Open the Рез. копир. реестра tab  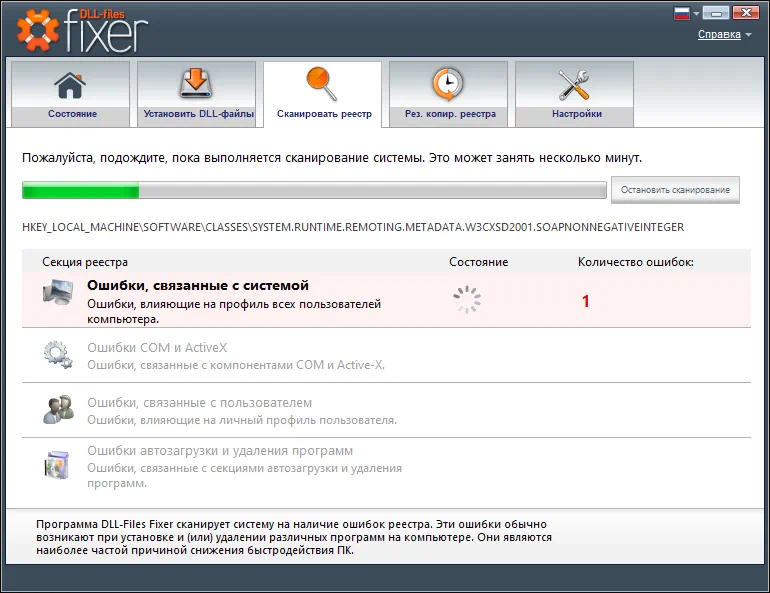(x=448, y=94)
